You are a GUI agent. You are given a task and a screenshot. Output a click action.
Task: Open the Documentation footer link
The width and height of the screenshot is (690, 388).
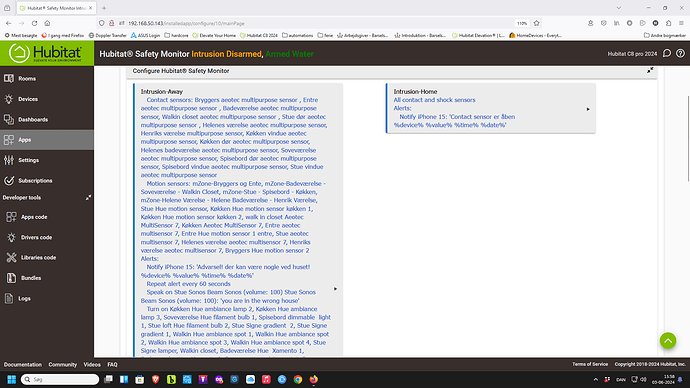(x=22, y=364)
